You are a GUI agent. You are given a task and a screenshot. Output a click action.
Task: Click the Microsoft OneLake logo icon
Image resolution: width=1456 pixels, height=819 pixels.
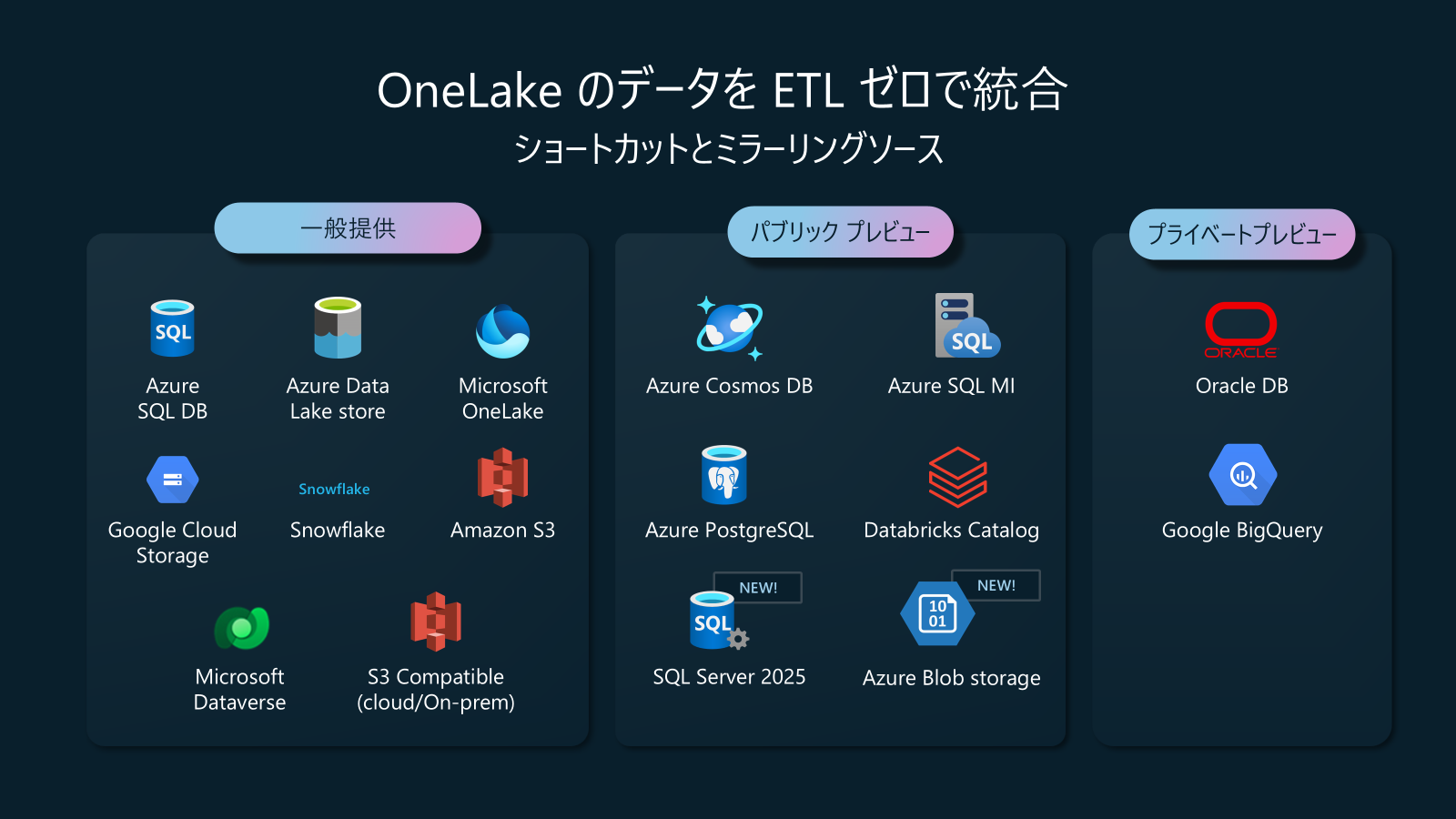pos(503,331)
